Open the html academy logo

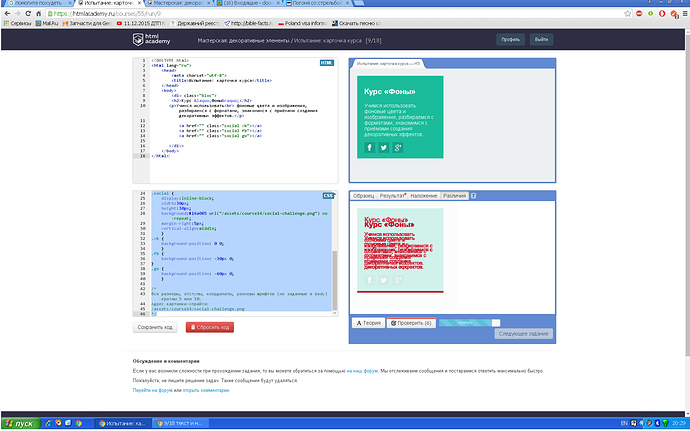[x=151, y=39]
